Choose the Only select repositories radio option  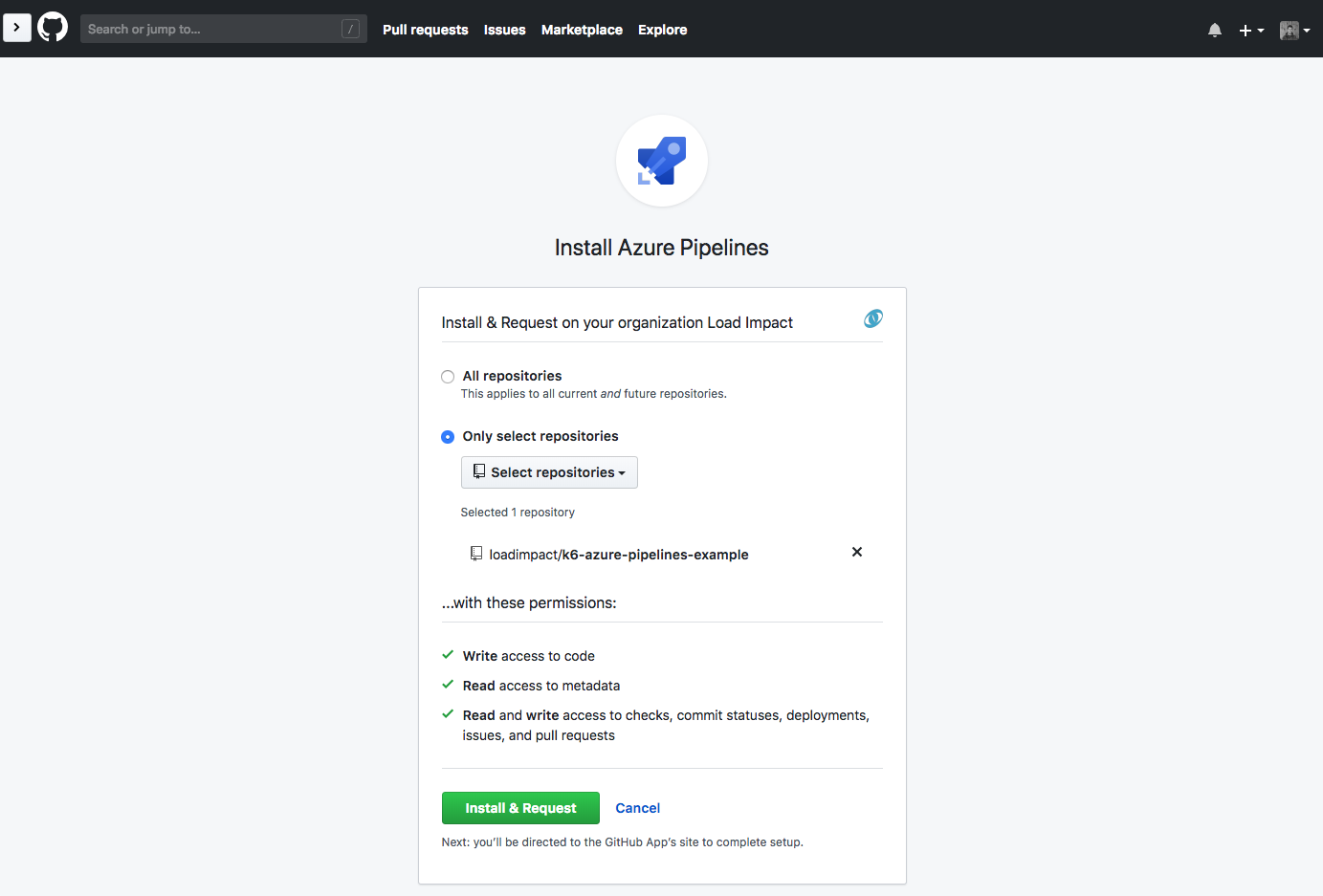pos(448,437)
